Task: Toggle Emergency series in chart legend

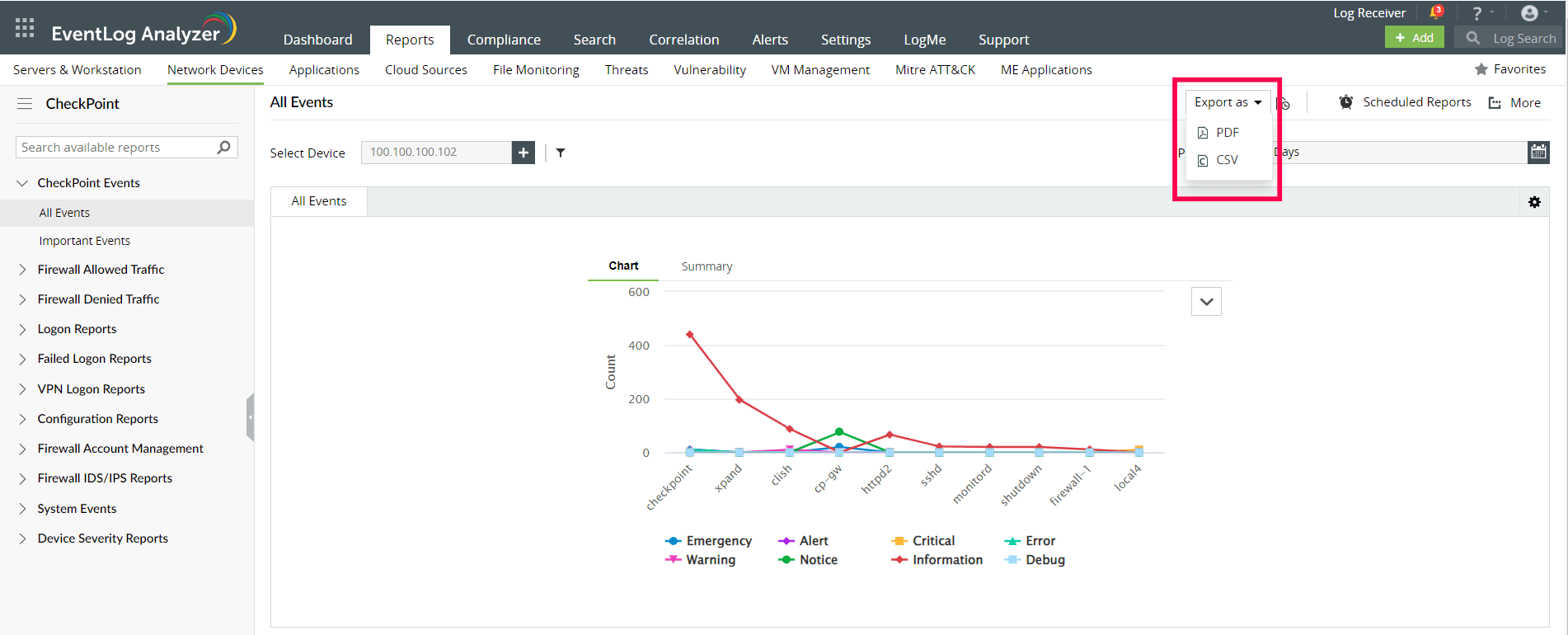Action: (718, 541)
